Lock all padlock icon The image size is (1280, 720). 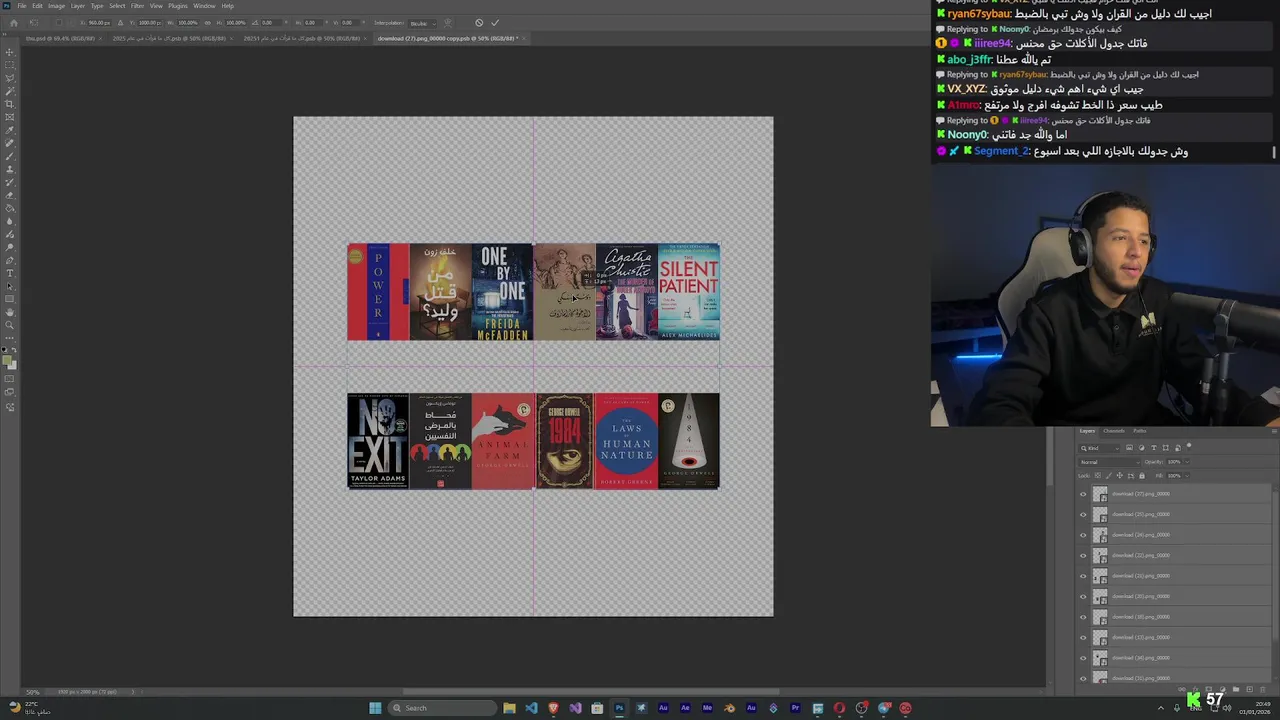[1142, 475]
